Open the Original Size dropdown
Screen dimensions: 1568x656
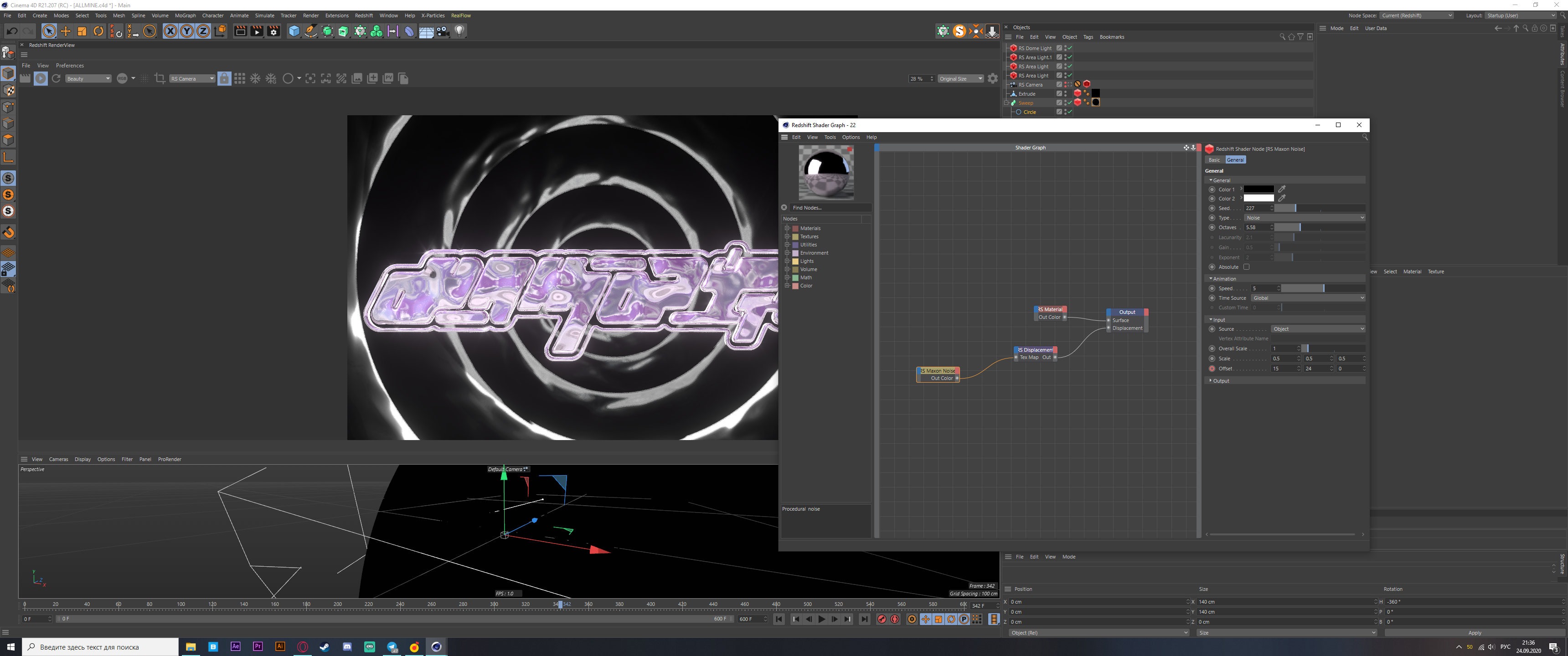pyautogui.click(x=960, y=78)
